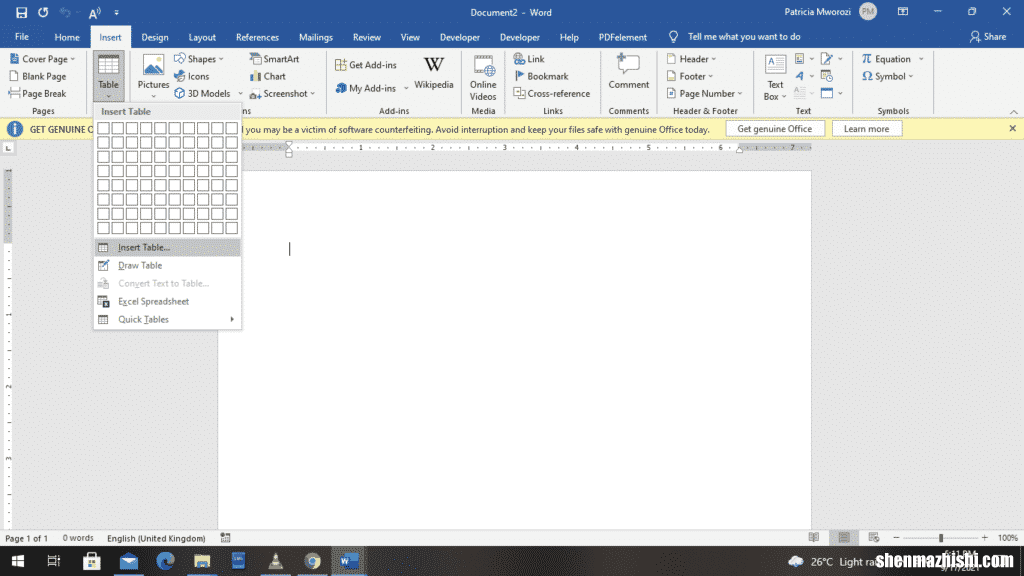This screenshot has height=576, width=1024.
Task: Switch to Print Layout view
Action: (x=844, y=537)
